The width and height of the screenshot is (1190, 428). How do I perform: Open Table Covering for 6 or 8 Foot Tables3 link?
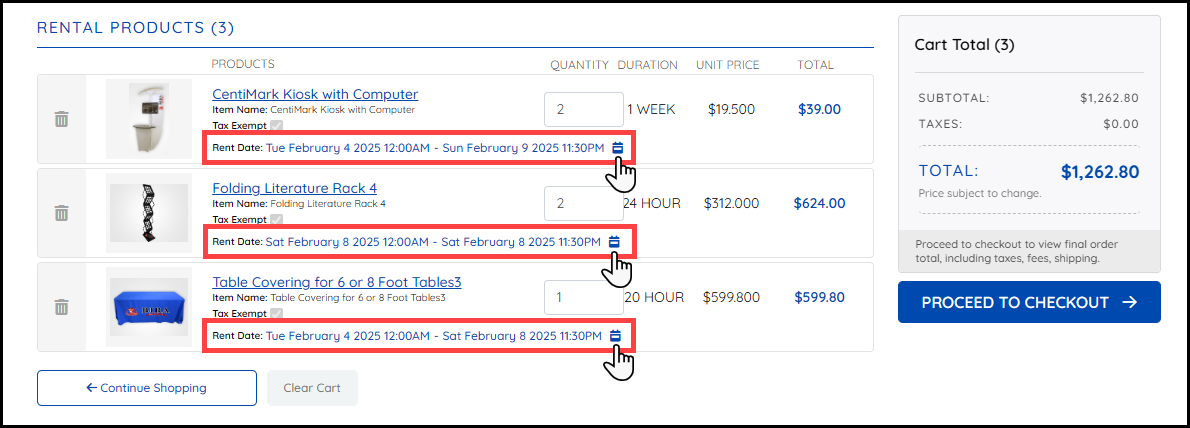point(336,282)
